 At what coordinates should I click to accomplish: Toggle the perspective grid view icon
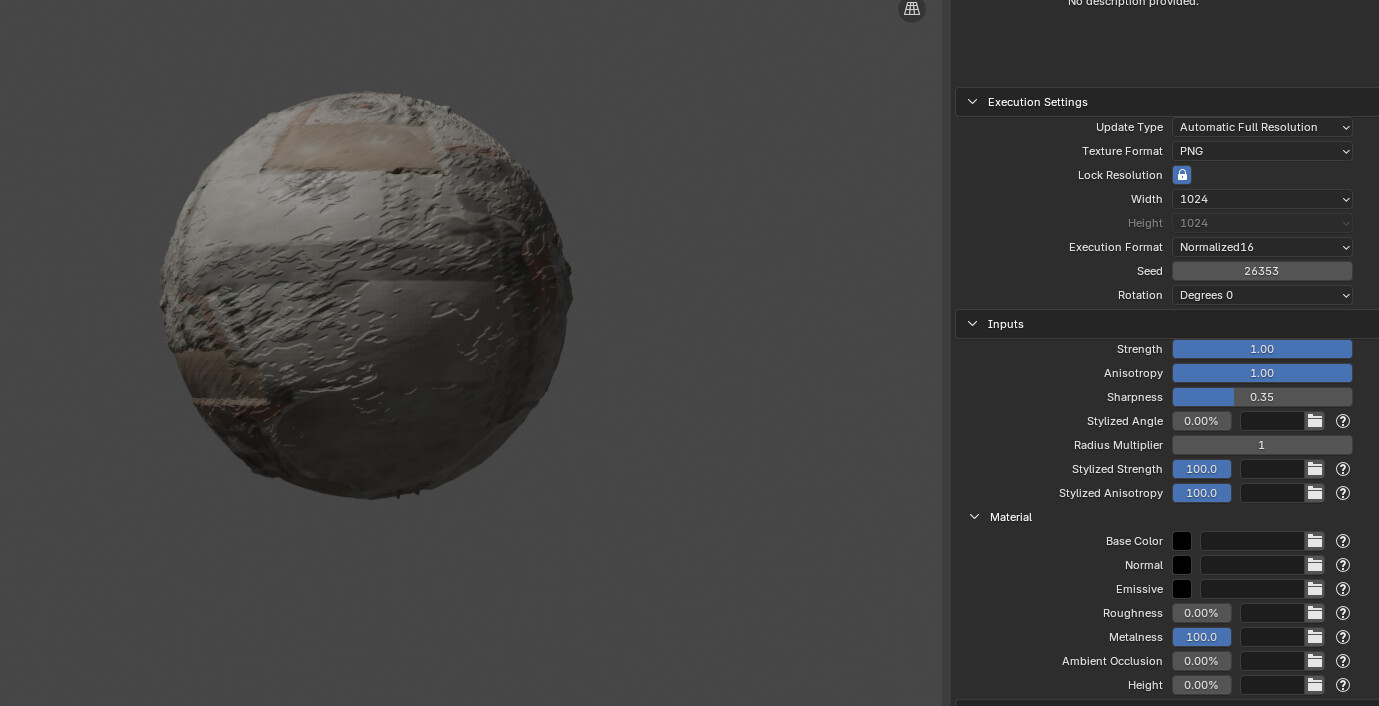coord(911,9)
